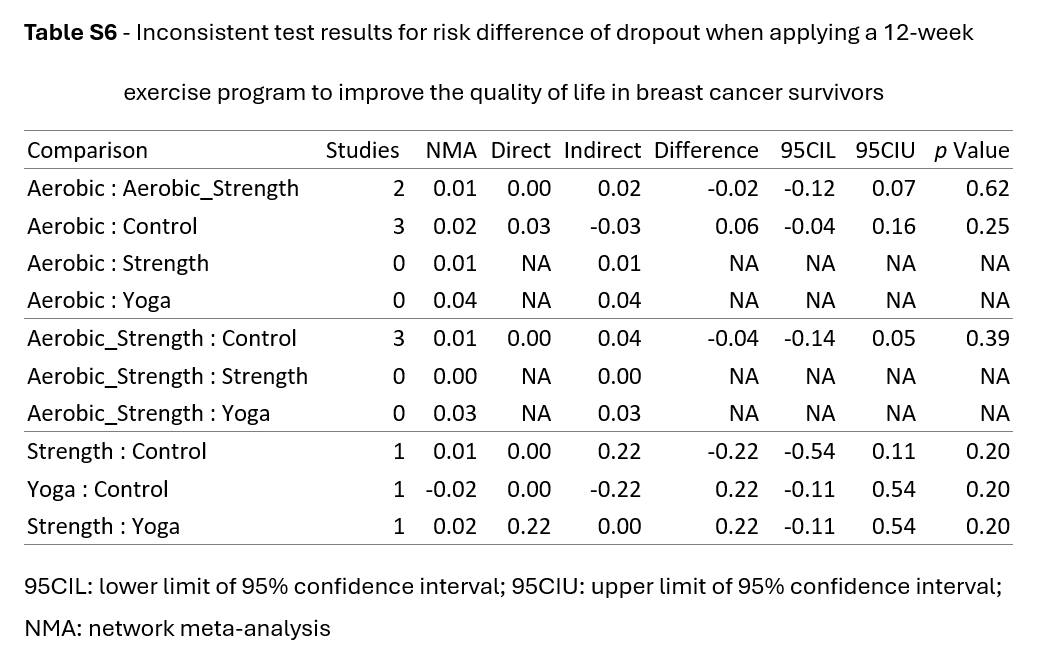Select the p Value column header
This screenshot has height=658, width=1043.
click(971, 150)
